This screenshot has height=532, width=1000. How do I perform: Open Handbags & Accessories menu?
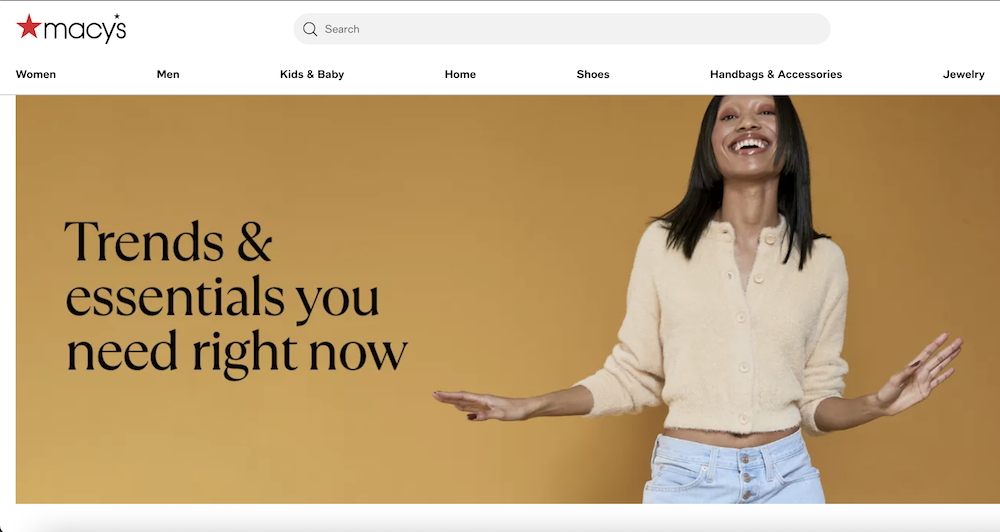pyautogui.click(x=776, y=74)
